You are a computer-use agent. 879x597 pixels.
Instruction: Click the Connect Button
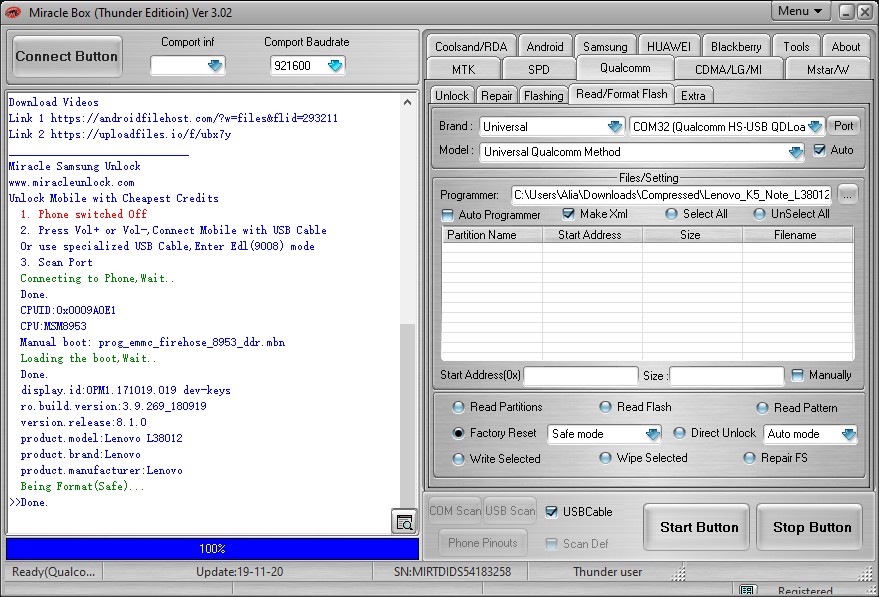pyautogui.click(x=67, y=56)
